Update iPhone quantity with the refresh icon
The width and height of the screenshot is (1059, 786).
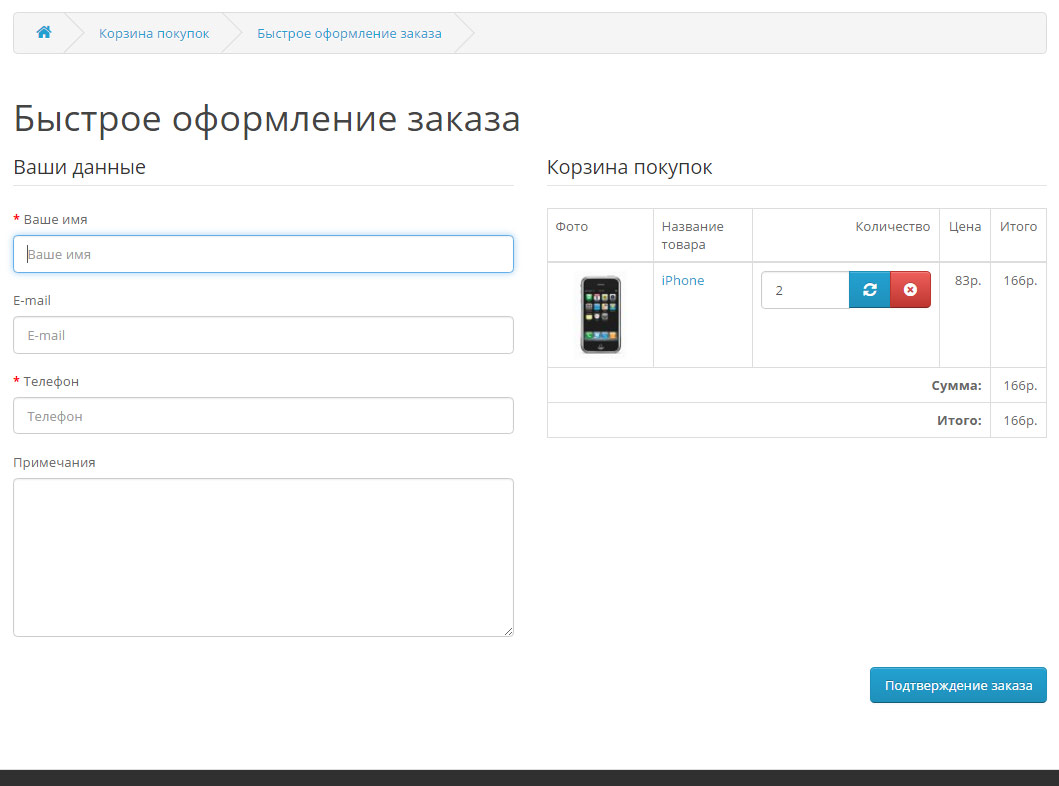point(869,290)
